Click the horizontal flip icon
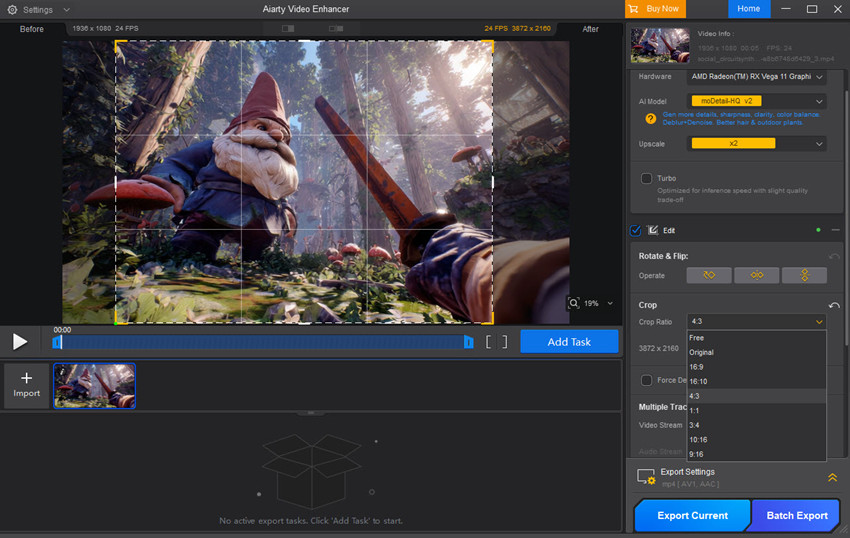 (757, 276)
